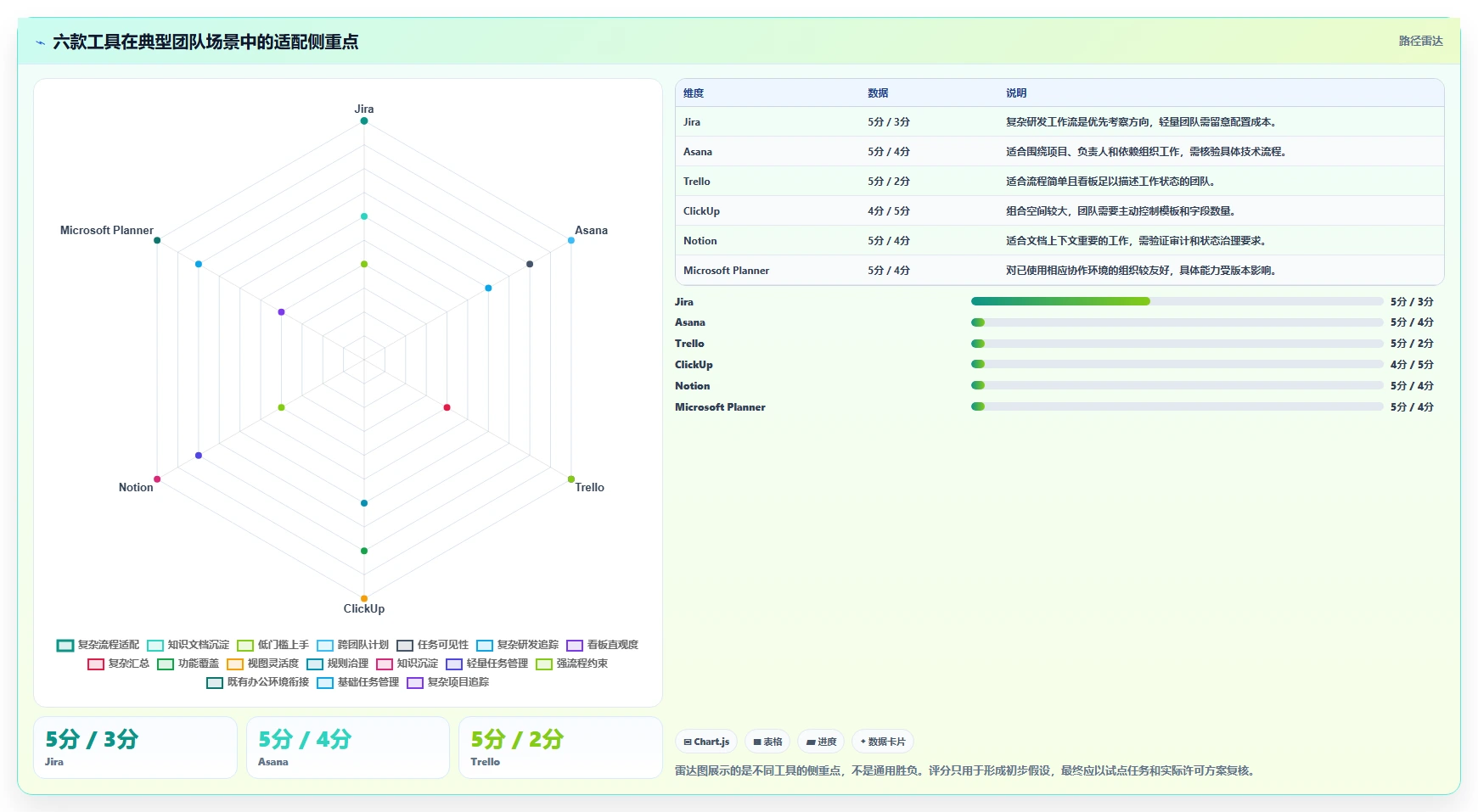
Task: Click the Asana progress bar
Action: coord(1177,322)
